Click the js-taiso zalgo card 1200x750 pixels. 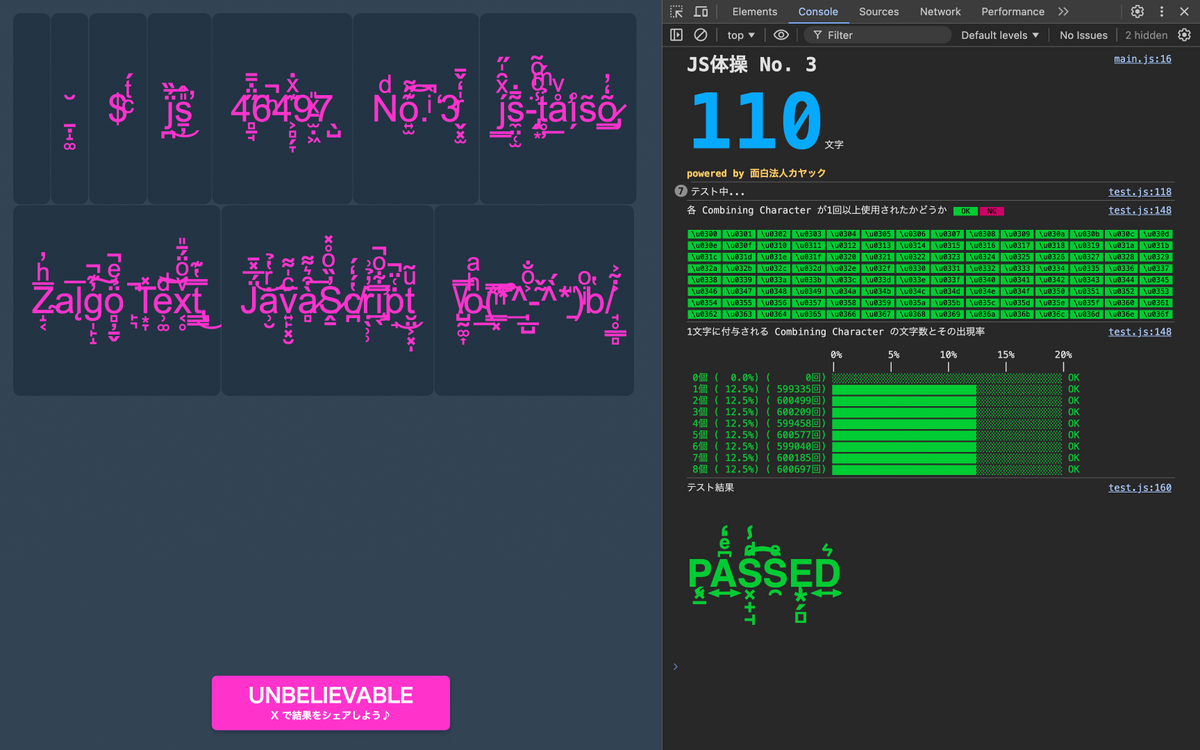558,109
